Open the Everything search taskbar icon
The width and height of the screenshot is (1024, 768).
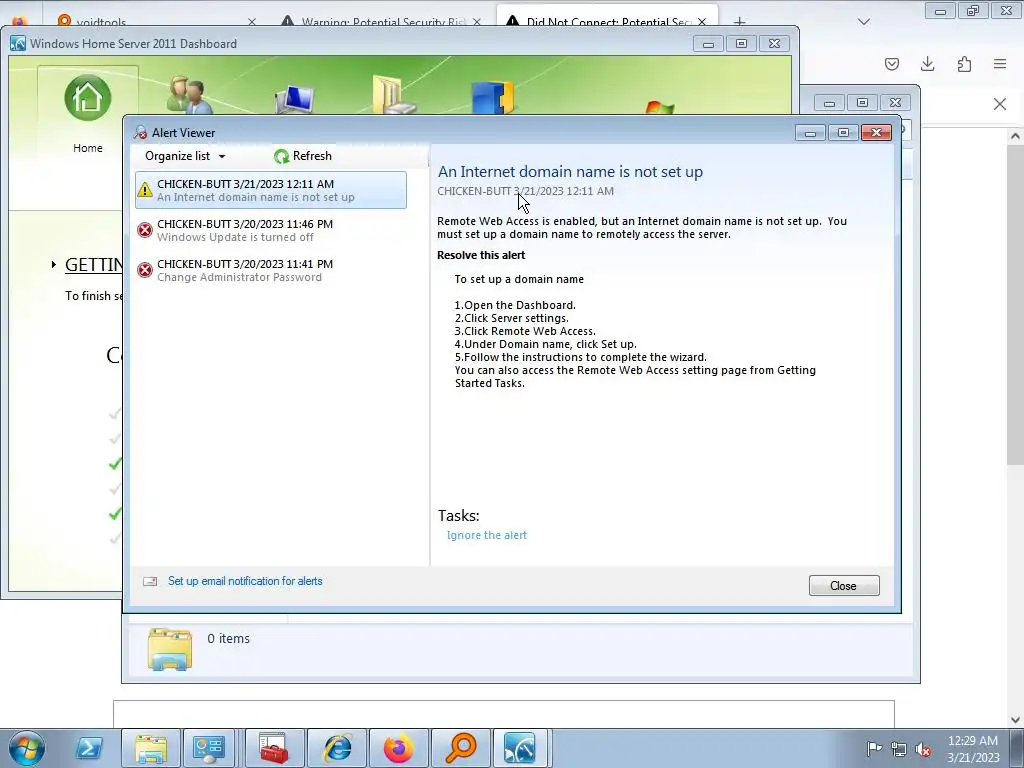click(461, 748)
